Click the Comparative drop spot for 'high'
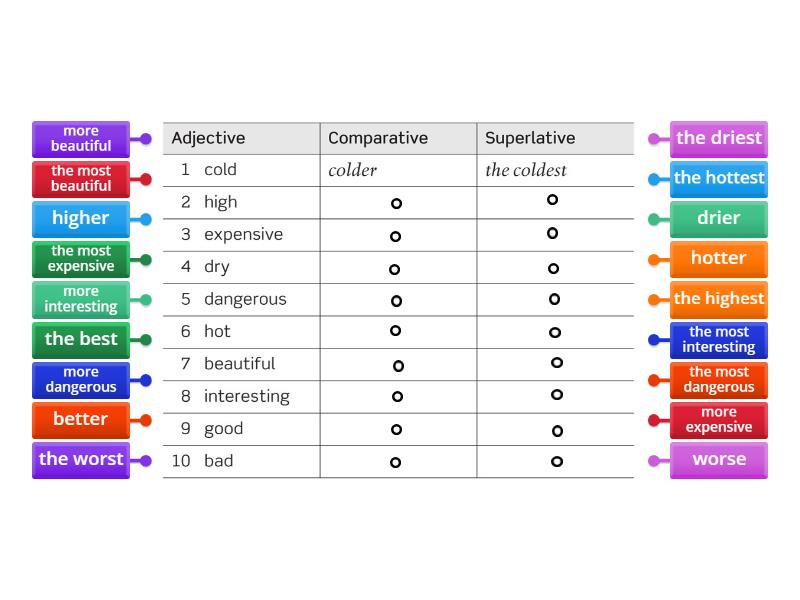This screenshot has width=800, height=600. click(x=397, y=202)
